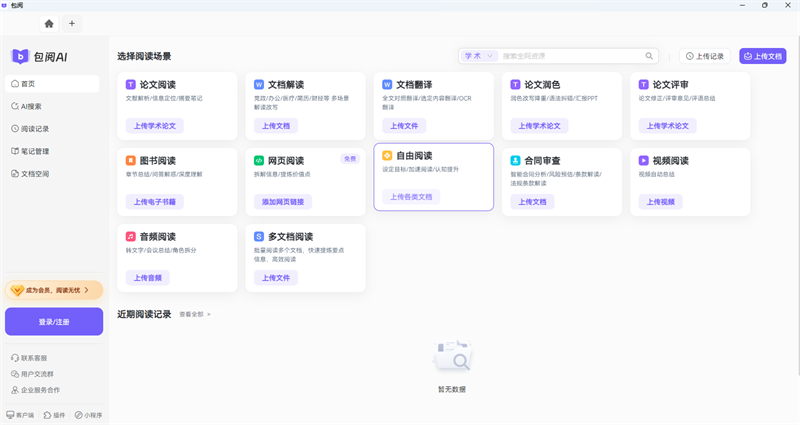This screenshot has width=800, height=425.
Task: Click the 合同审查 card icon
Action: [515, 160]
